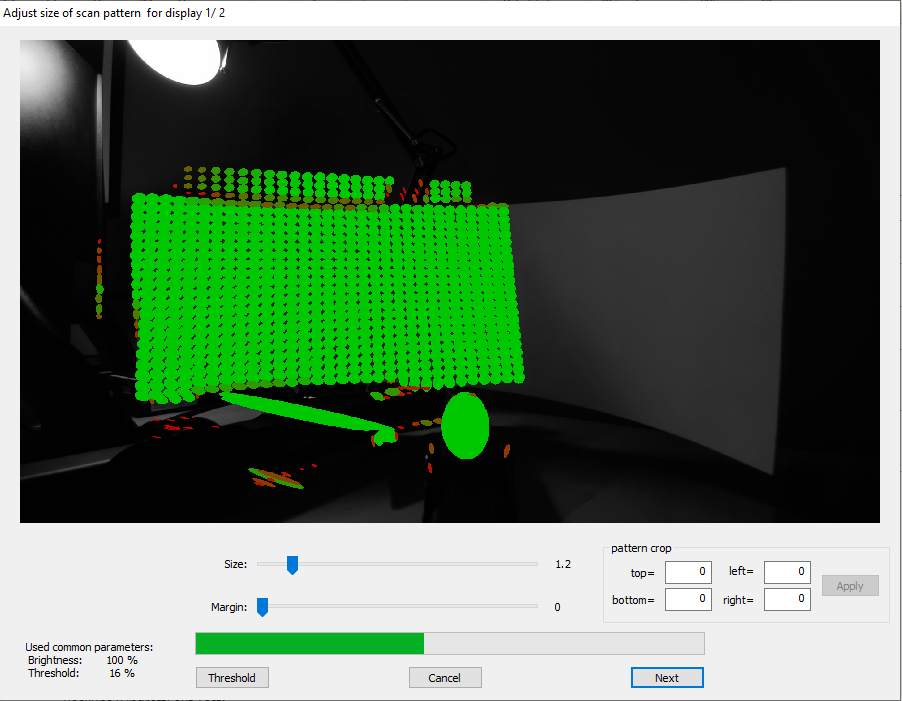The width and height of the screenshot is (902, 701).
Task: Click the Next button
Action: point(667,678)
